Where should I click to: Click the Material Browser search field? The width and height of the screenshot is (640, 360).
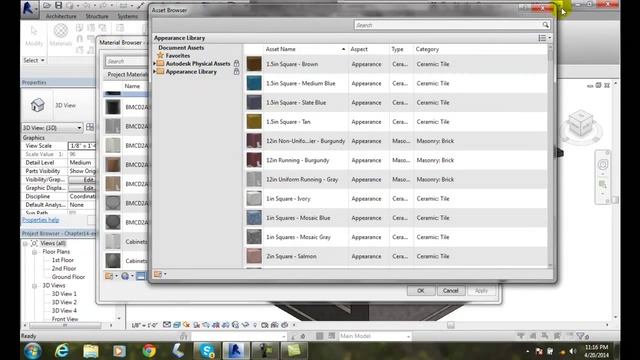(127, 61)
